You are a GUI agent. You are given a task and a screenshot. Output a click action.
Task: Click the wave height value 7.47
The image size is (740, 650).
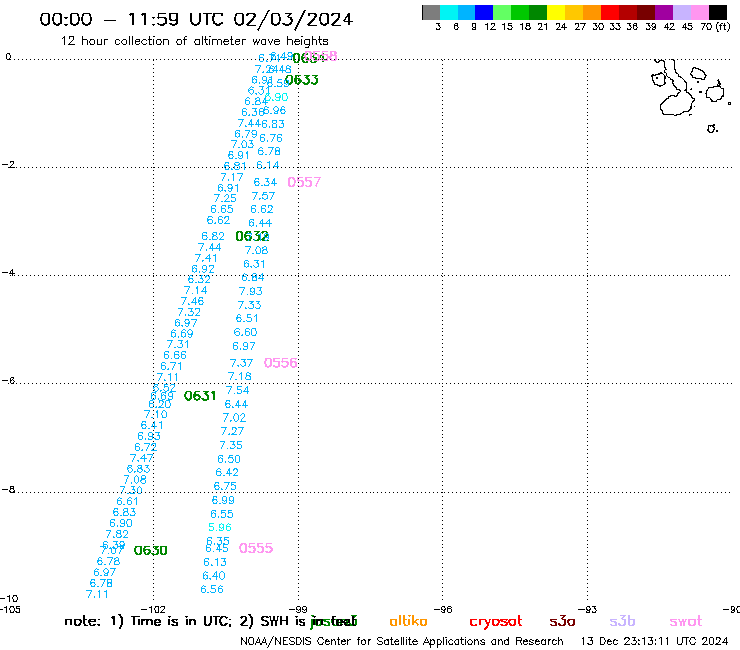[142, 458]
